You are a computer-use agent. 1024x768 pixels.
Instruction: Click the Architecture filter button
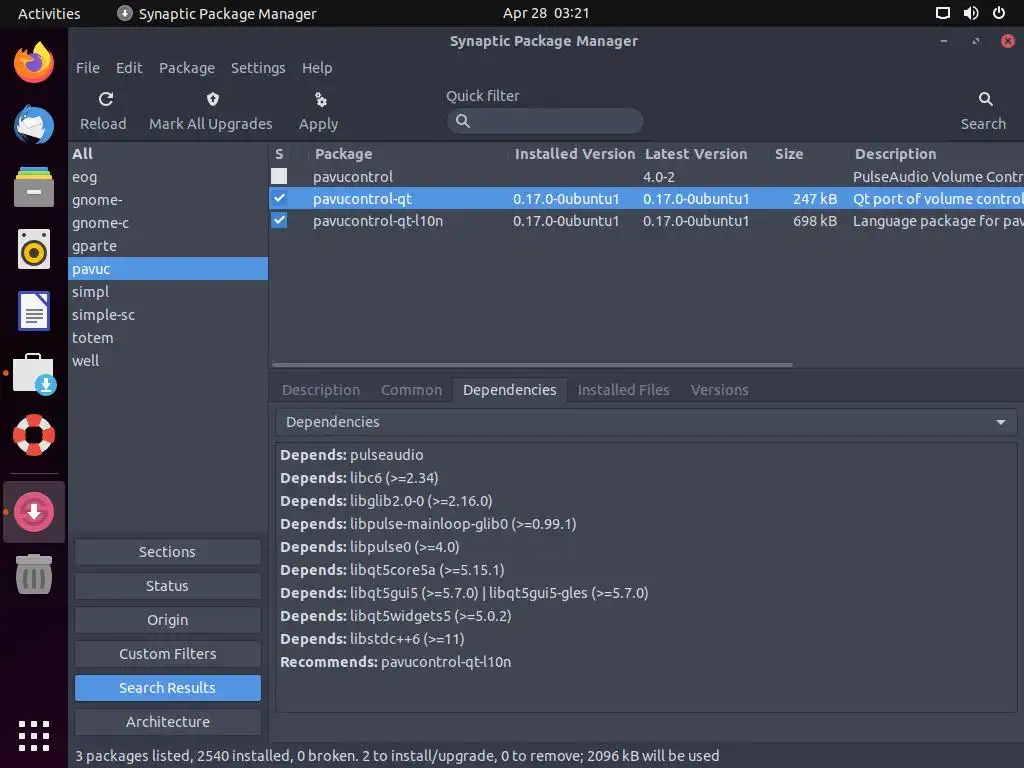click(x=167, y=722)
